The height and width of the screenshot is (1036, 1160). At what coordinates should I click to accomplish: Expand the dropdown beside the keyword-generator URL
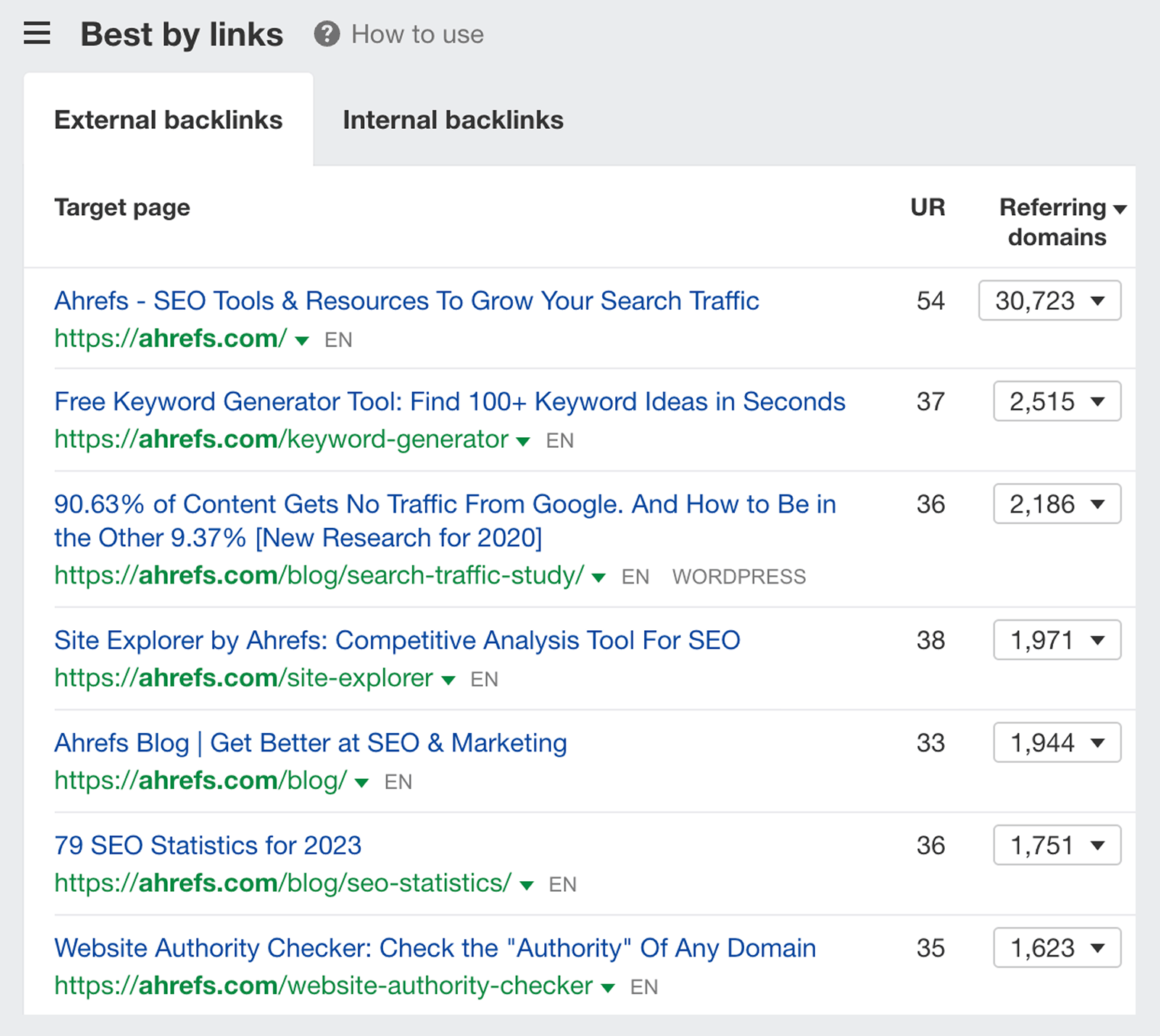tap(524, 442)
